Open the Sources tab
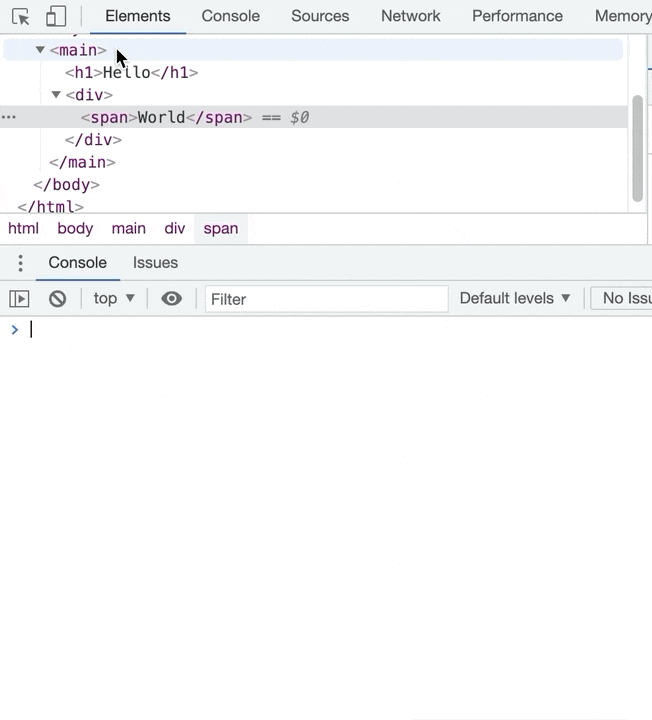Image resolution: width=652 pixels, height=720 pixels. pos(320,16)
